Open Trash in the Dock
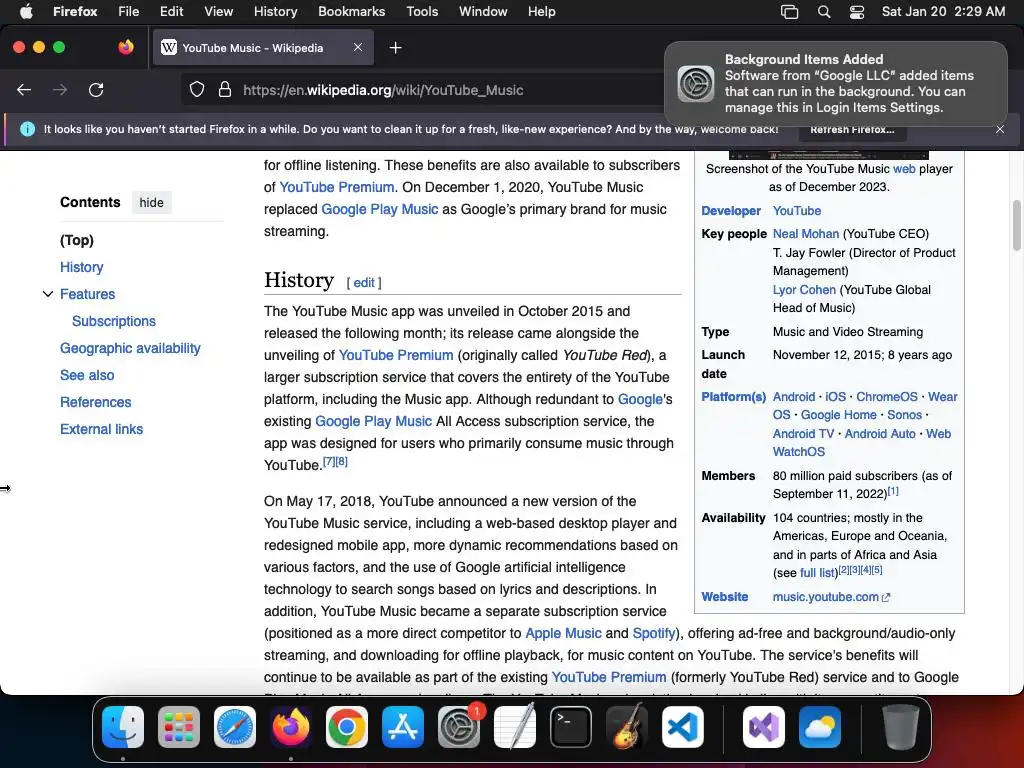This screenshot has height=768, width=1024. pos(901,727)
